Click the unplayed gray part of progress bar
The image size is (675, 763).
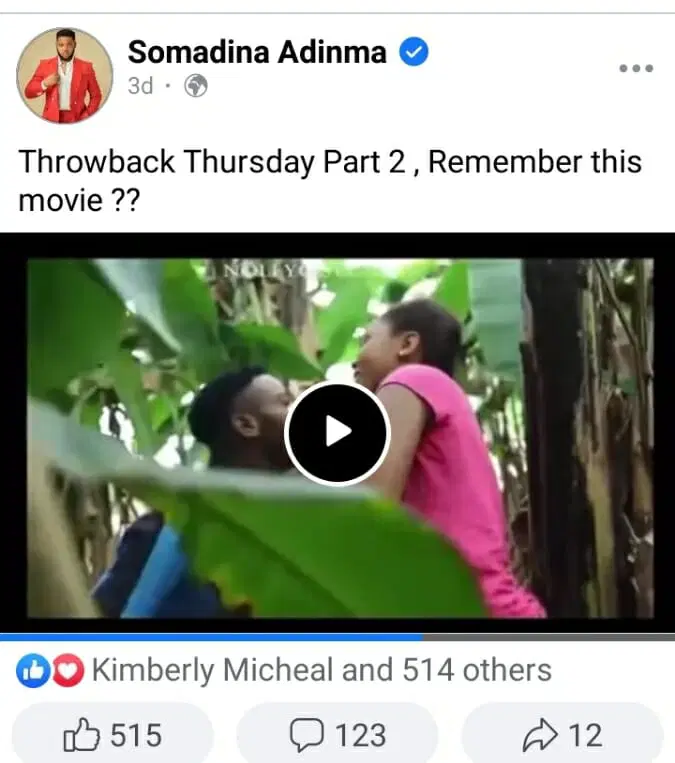point(549,637)
